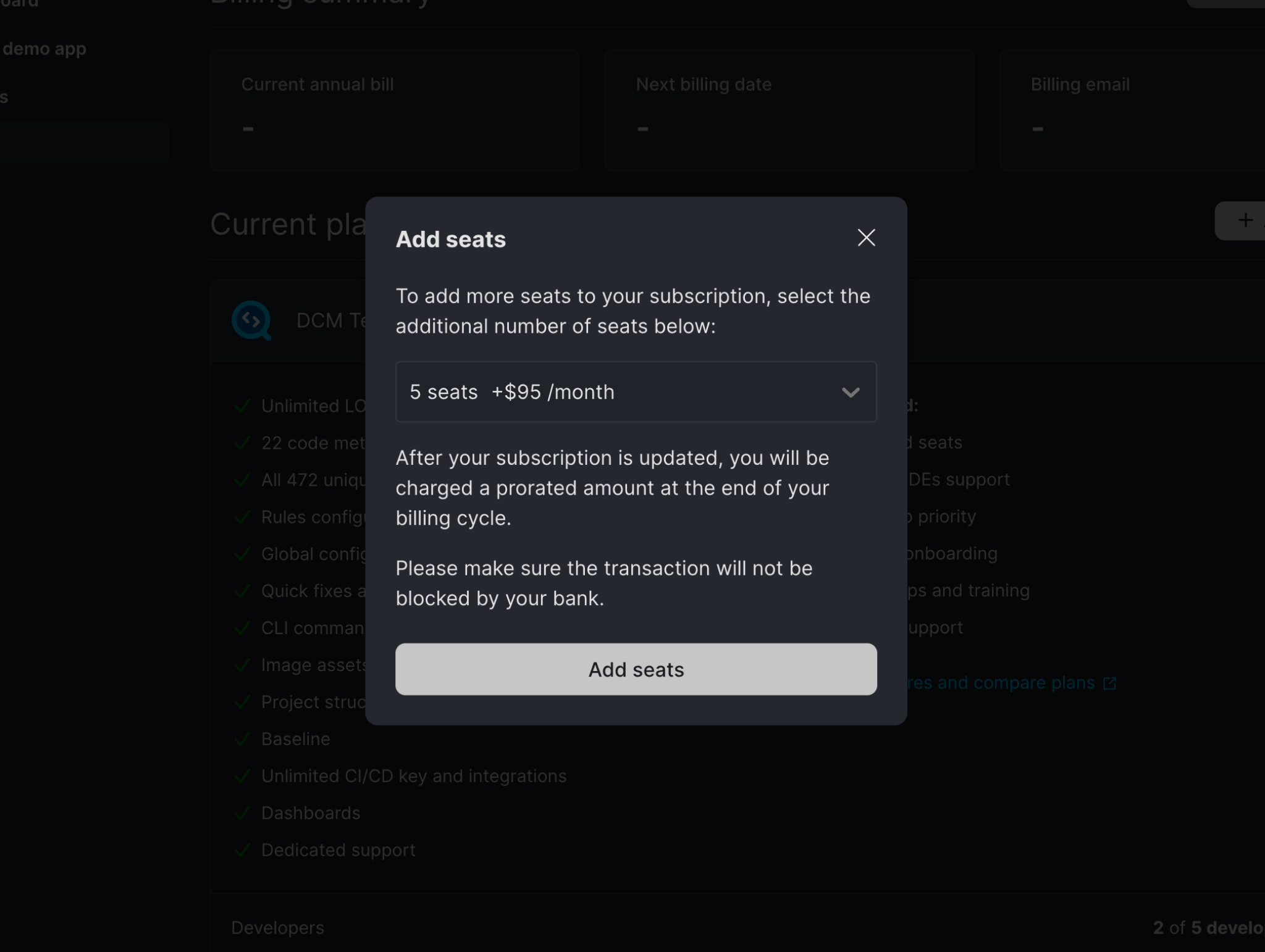
Task: Click the checkmark next to Rules config
Action: pyautogui.click(x=242, y=517)
